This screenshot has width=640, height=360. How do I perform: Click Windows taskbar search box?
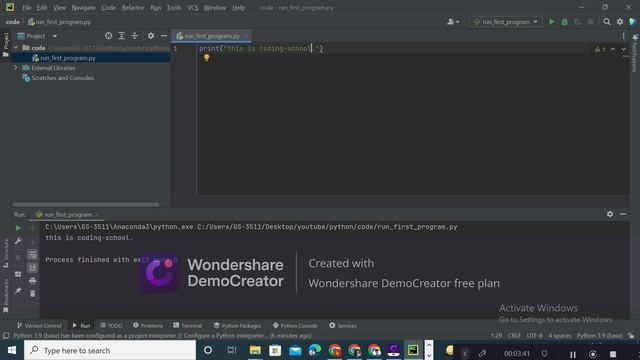point(110,350)
